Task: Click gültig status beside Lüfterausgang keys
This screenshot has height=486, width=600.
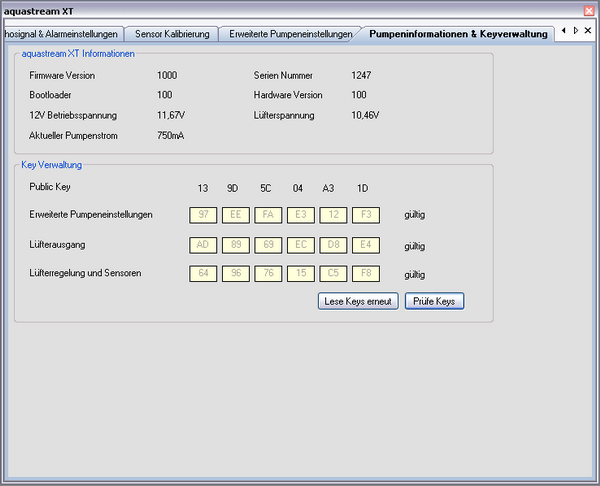Action: [x=415, y=246]
